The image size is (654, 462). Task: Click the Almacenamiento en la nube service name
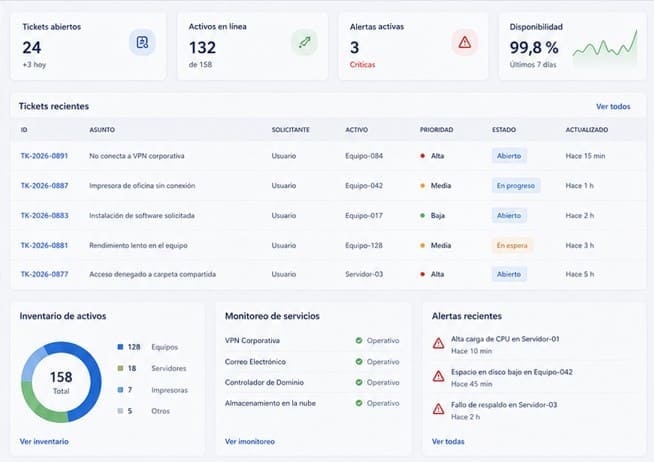point(270,403)
